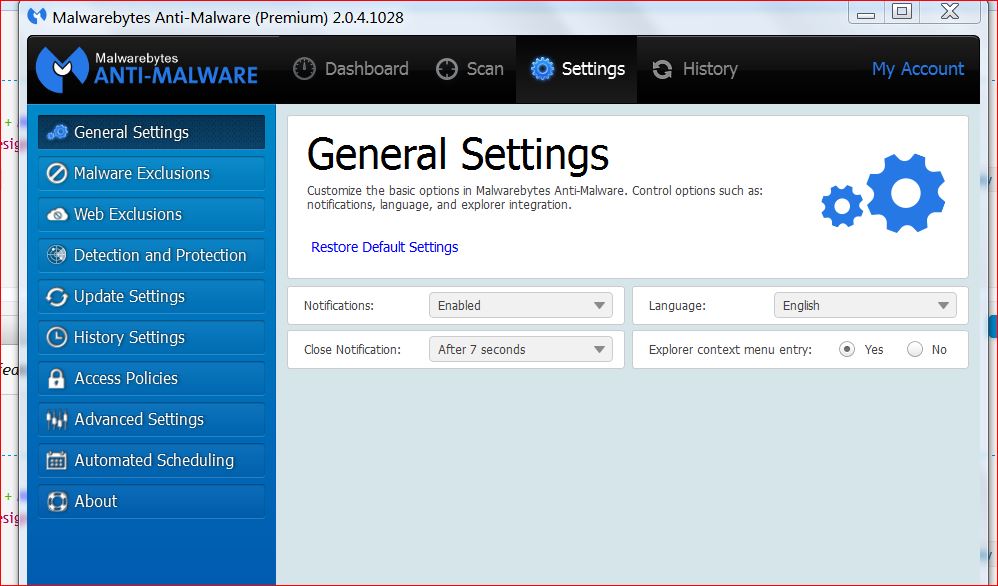Minimize the Malwarebytes window

tap(866, 13)
